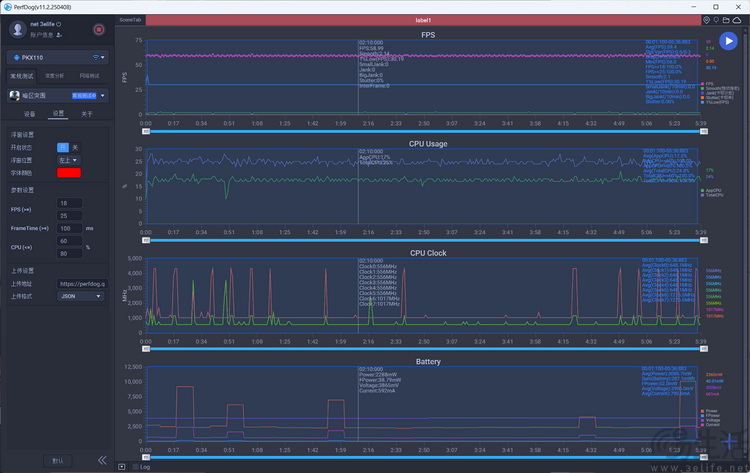The width and height of the screenshot is (750, 473).
Task: Click the user avatar icon
Action: coord(18,29)
